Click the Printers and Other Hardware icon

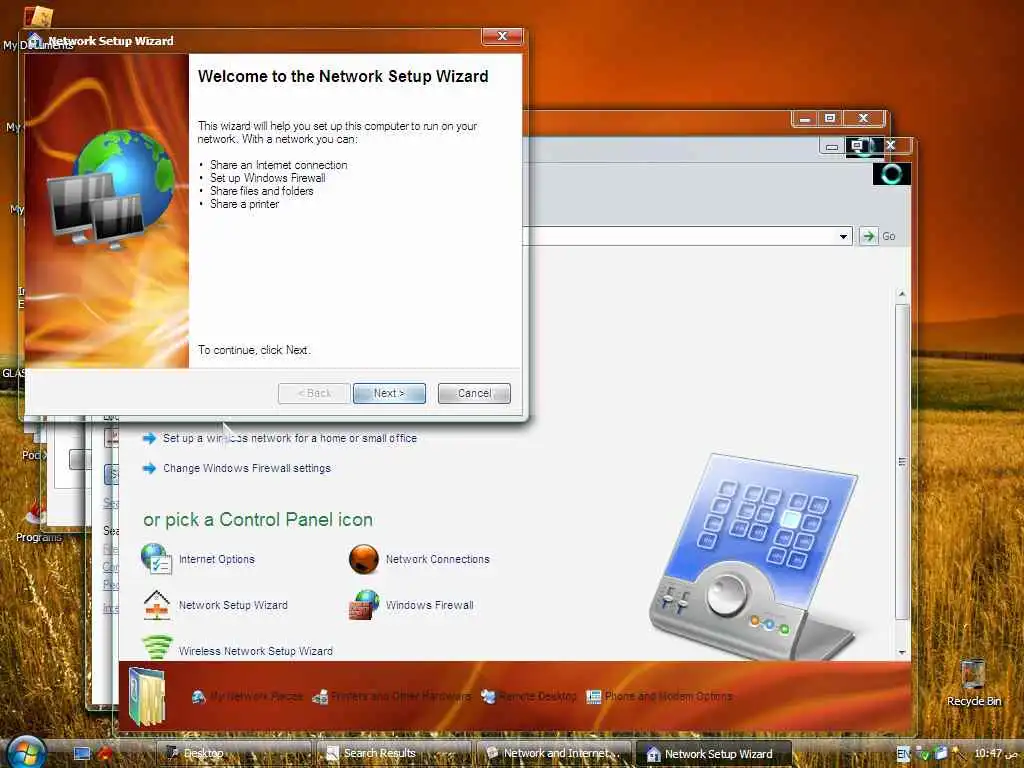320,697
